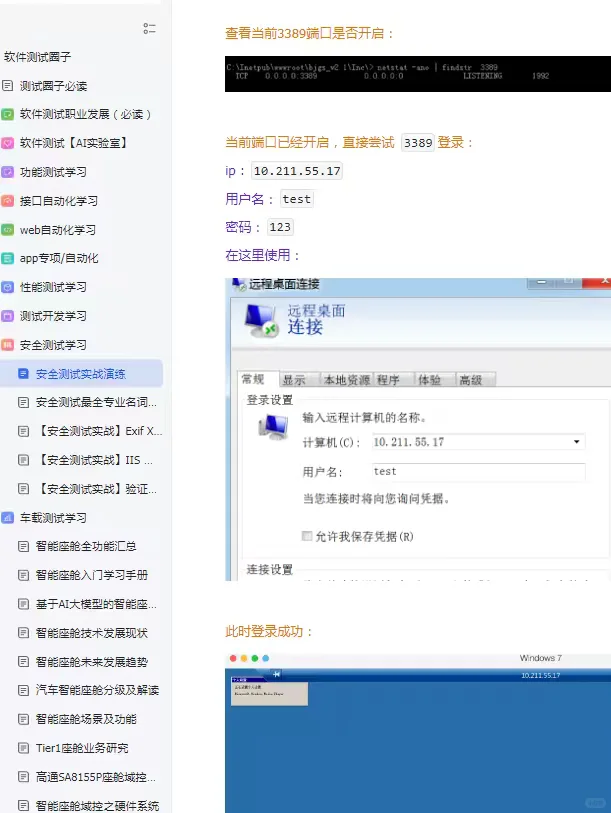The image size is (611, 813).
Task: Switch to the 常规 tab
Action: (258, 379)
